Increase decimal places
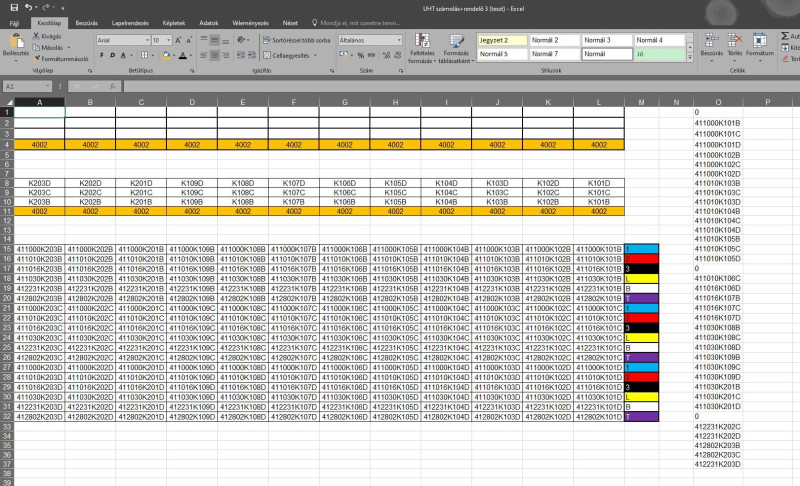 386,55
